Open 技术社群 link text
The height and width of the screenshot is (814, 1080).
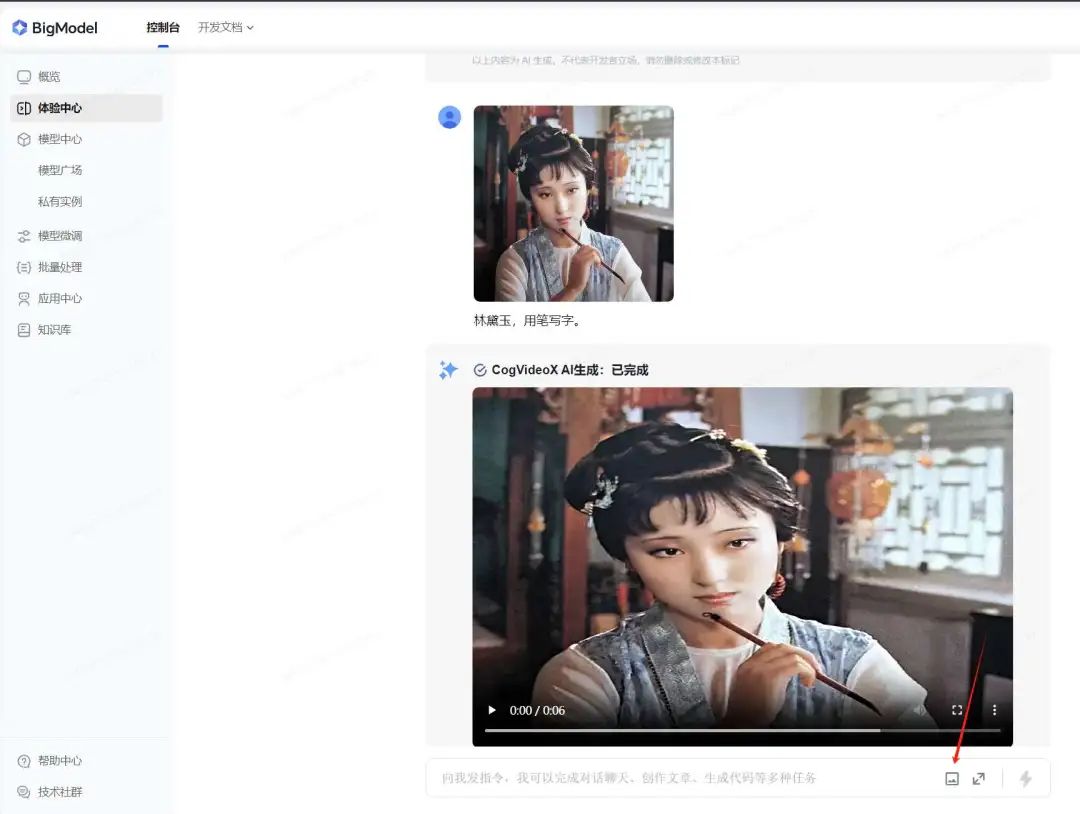(x=60, y=792)
